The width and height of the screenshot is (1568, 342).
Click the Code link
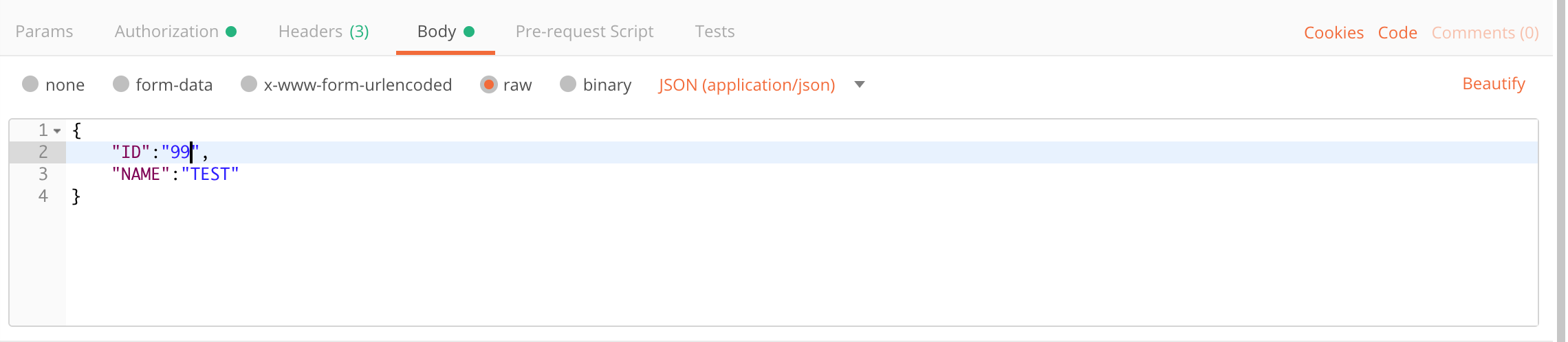(x=1397, y=33)
